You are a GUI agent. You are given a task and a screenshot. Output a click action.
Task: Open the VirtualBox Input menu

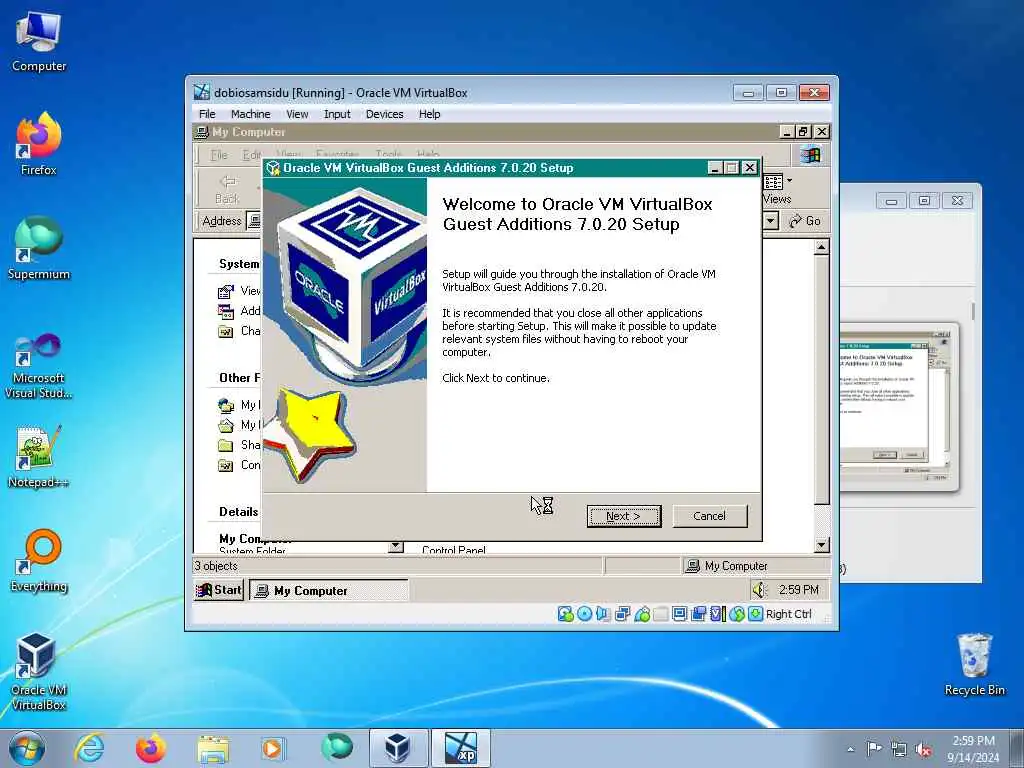[x=337, y=114]
